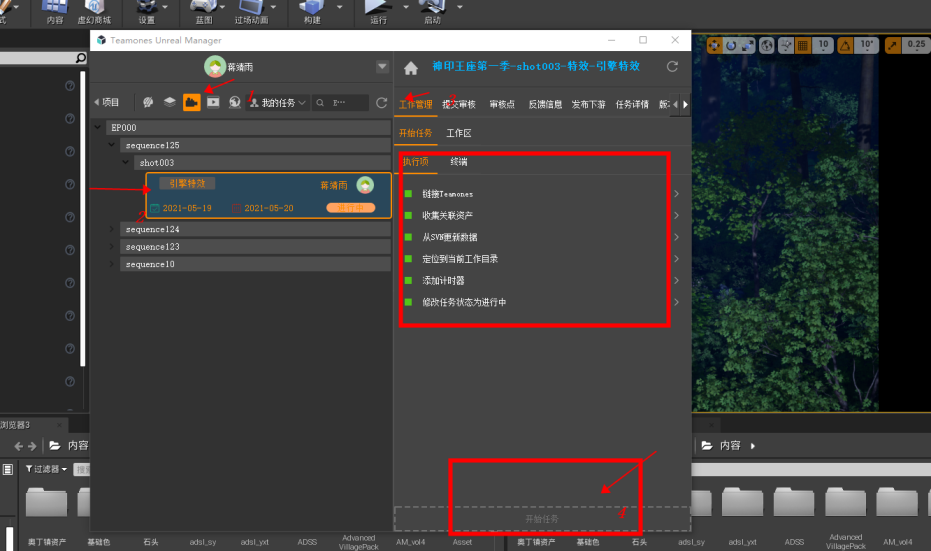Viewport: 931px width, 551px height.
Task: Select the 工作区 sub-tab
Action: [x=459, y=133]
